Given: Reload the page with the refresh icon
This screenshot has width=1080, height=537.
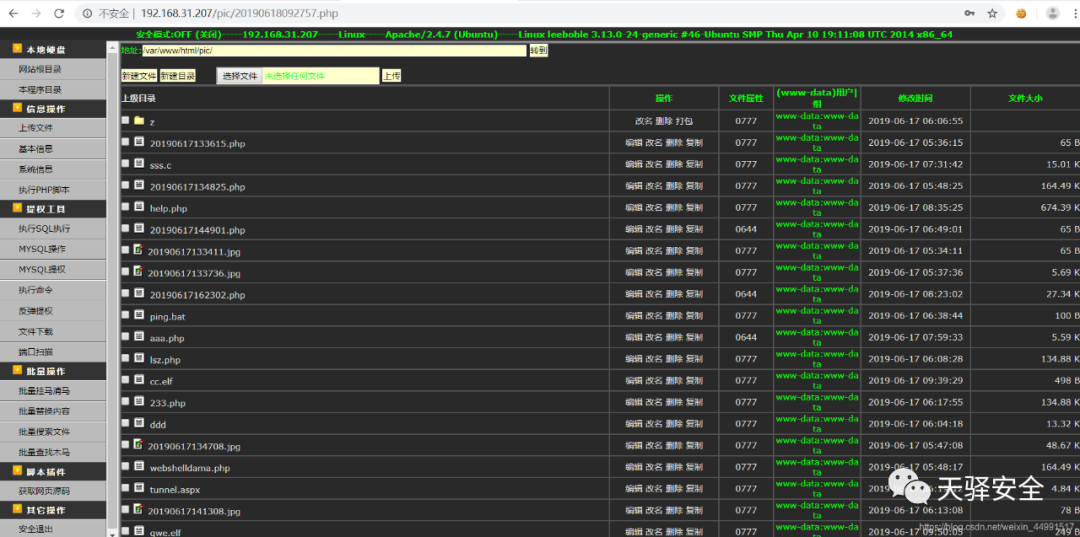Looking at the screenshot, I should [x=59, y=13].
